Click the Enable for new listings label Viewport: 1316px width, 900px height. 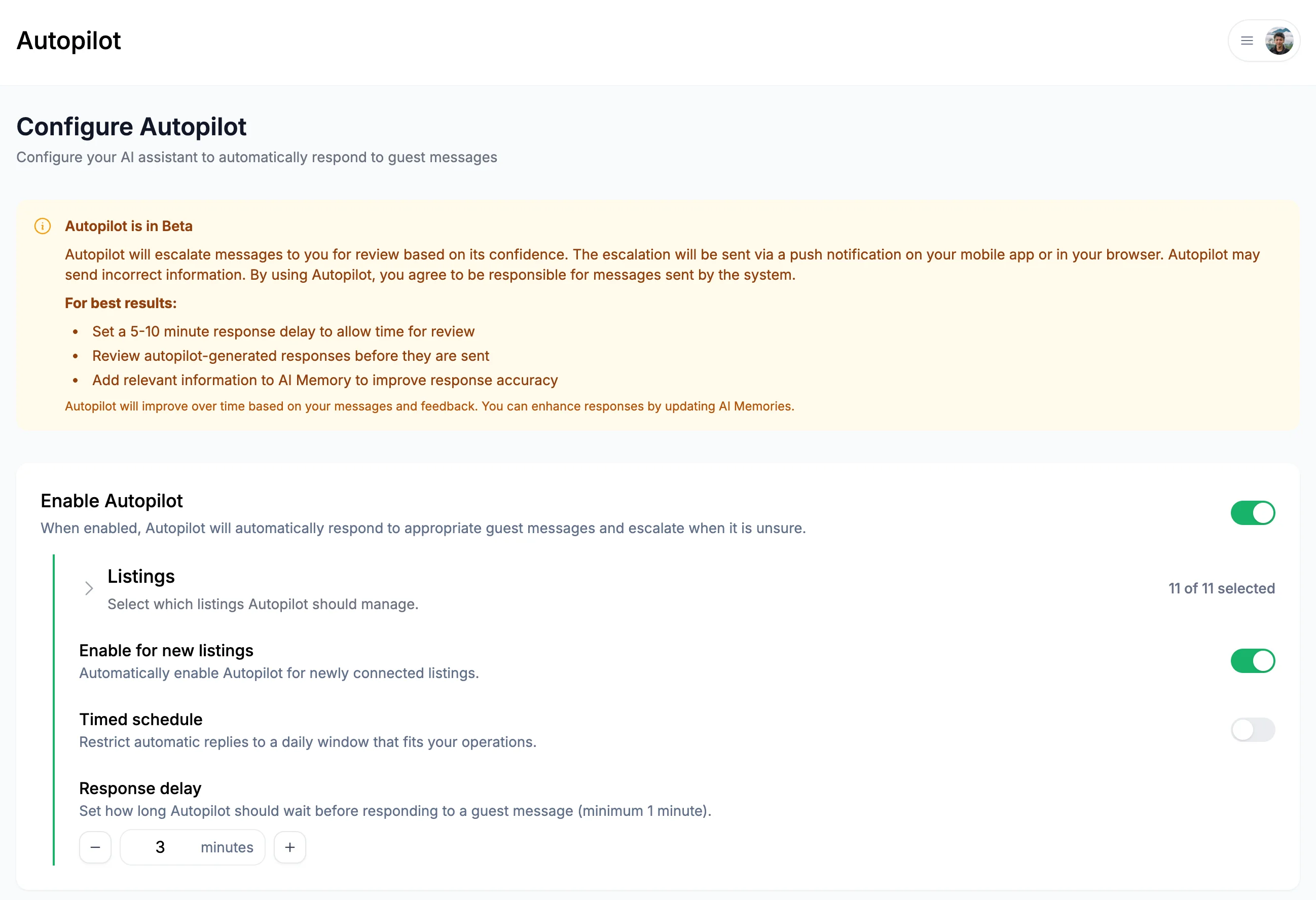[x=166, y=651]
